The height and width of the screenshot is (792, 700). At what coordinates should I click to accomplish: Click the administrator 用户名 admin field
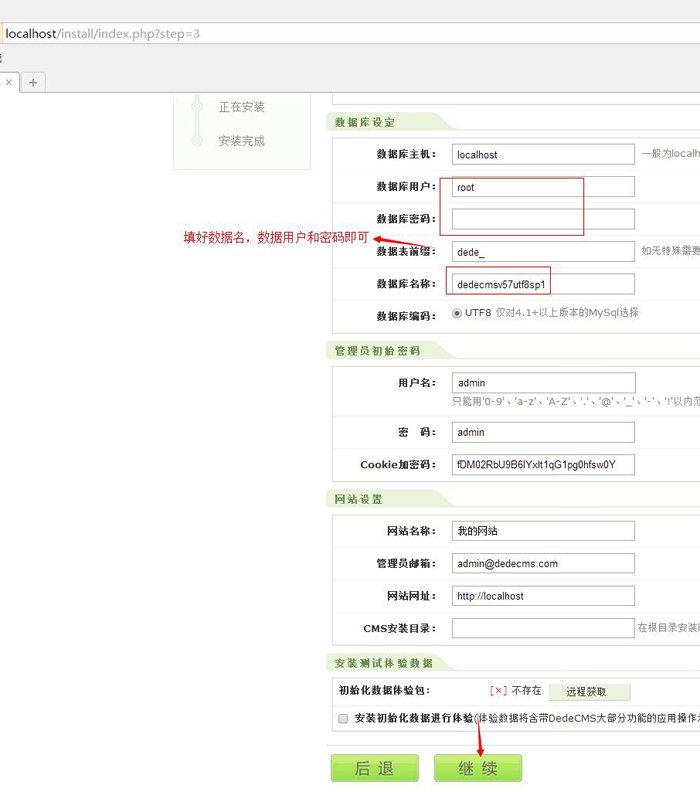tap(543, 383)
